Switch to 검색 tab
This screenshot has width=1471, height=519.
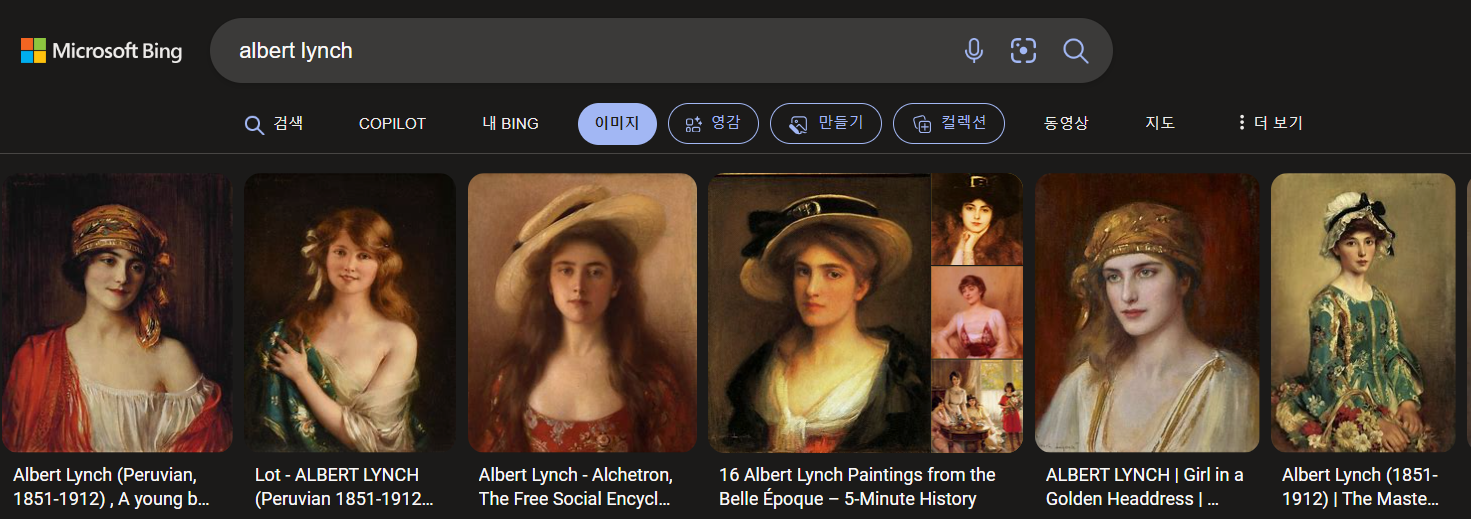pos(274,124)
